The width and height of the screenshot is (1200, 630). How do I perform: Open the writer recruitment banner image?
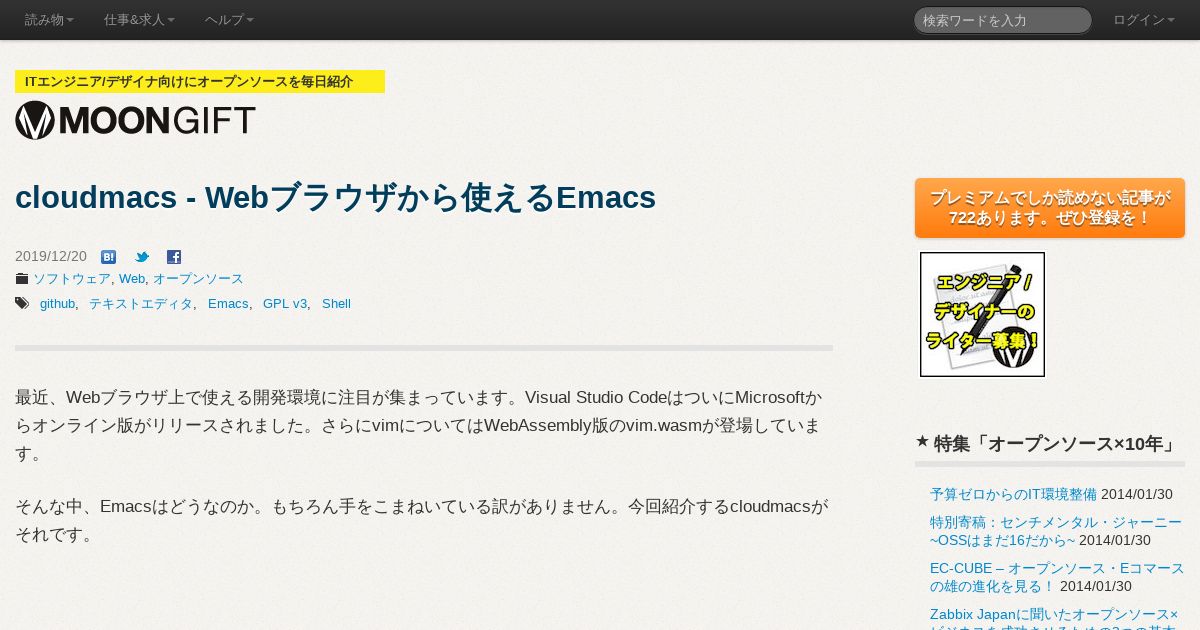click(x=982, y=314)
